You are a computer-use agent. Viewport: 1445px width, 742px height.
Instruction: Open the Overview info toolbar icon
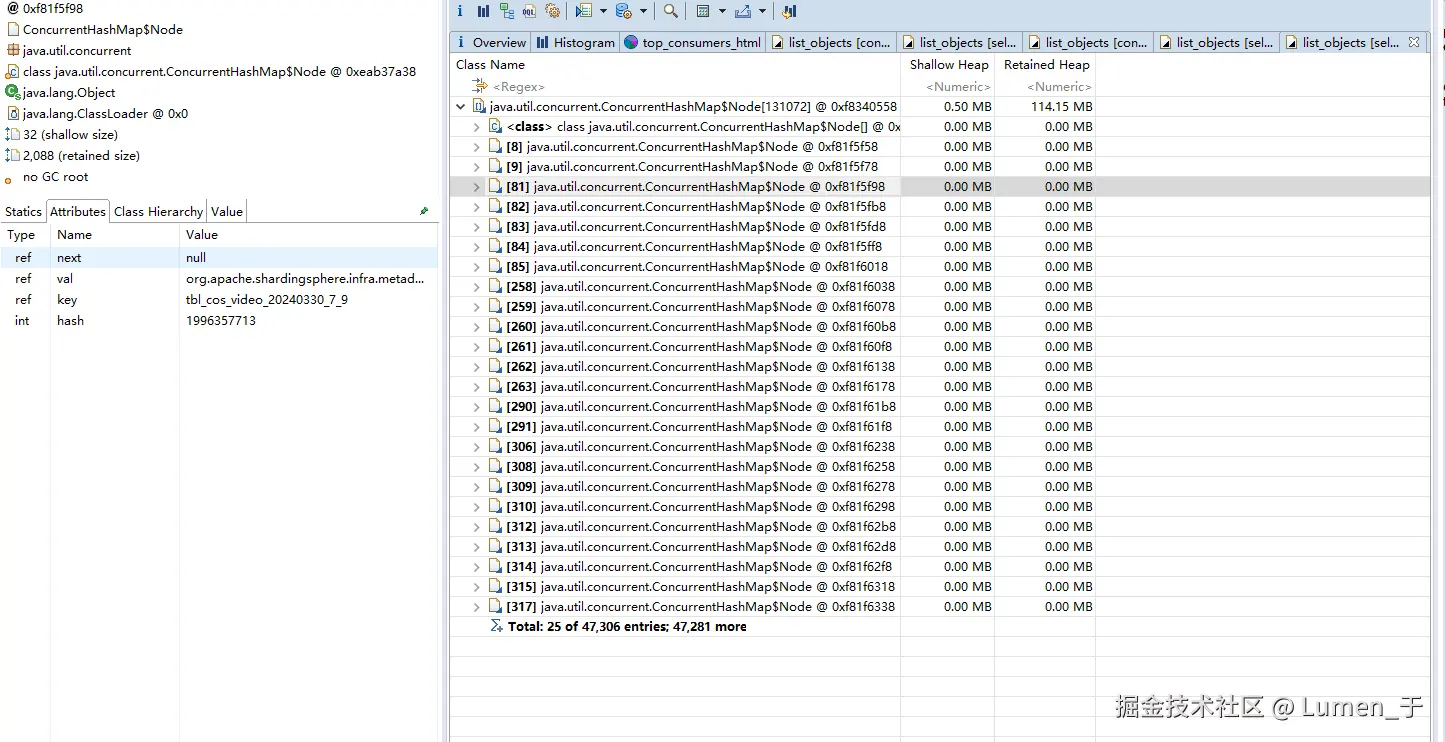click(x=460, y=11)
